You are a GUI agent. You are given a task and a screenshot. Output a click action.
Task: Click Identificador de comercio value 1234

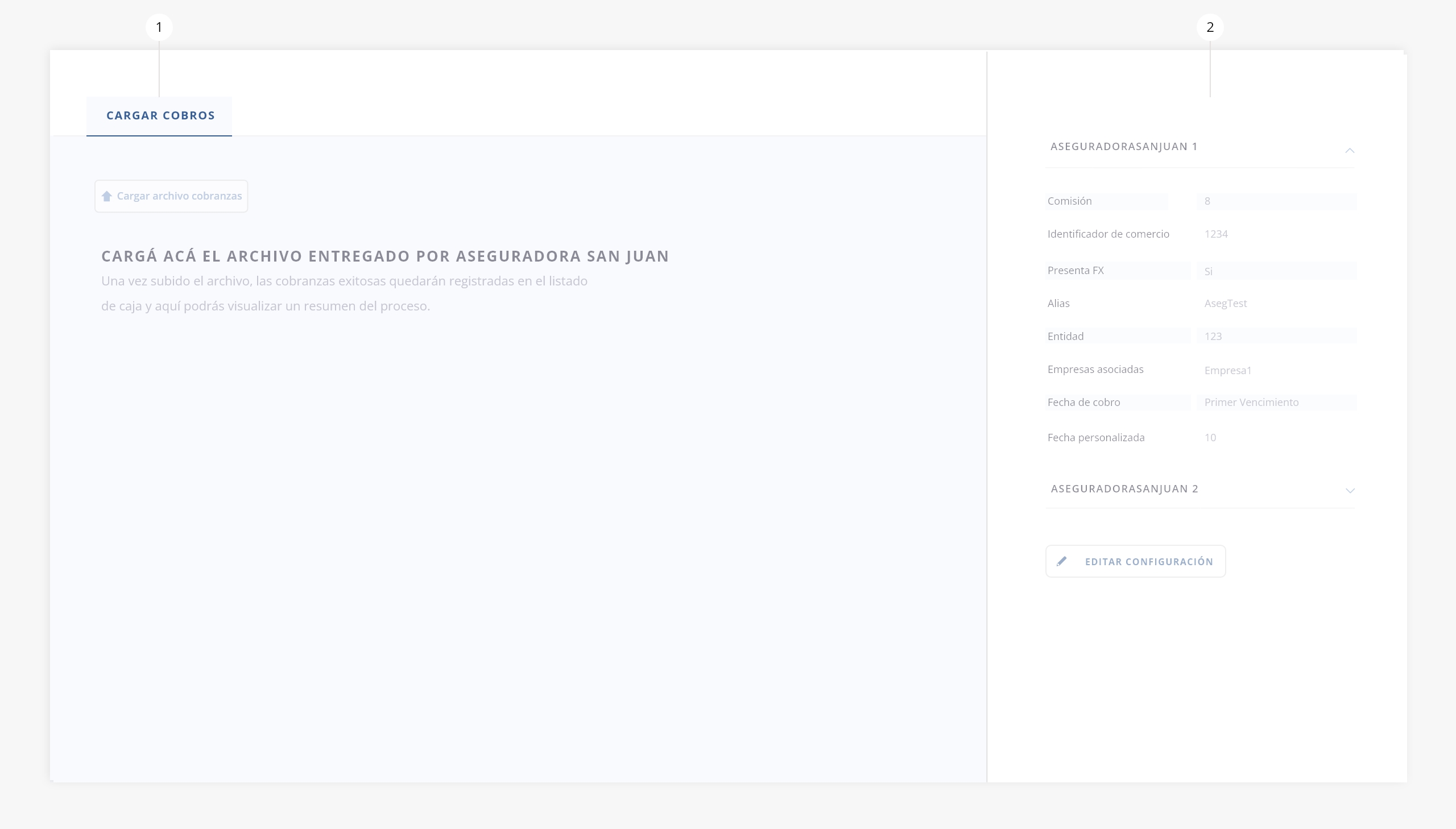pyautogui.click(x=1216, y=234)
